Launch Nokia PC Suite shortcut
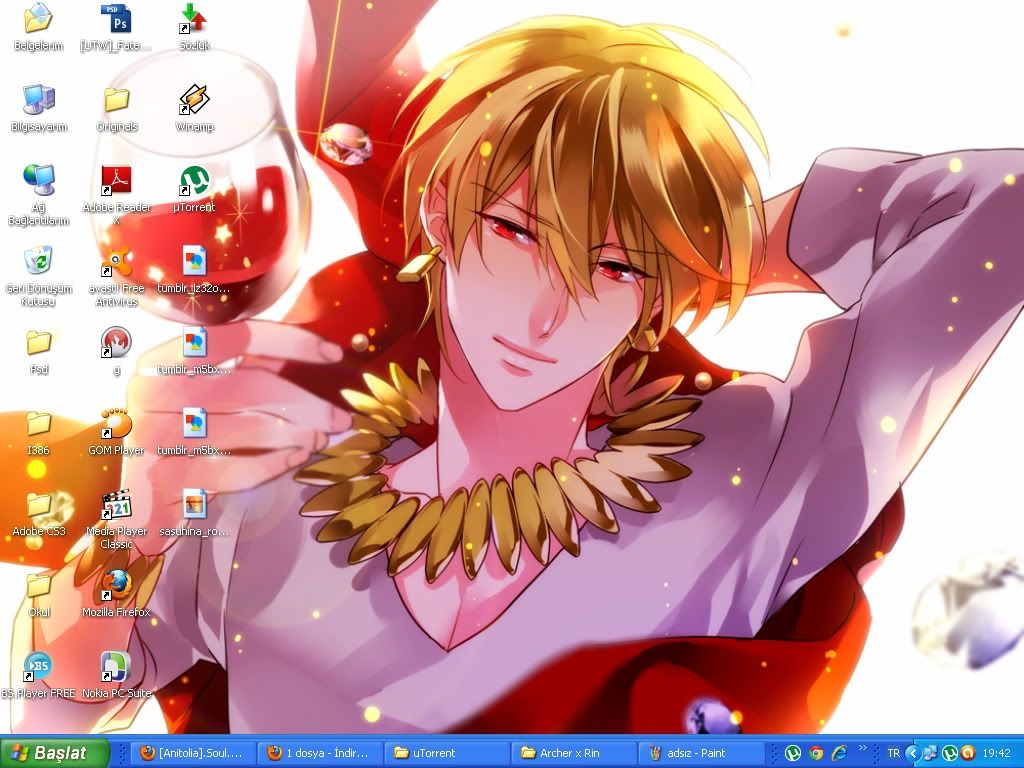Viewport: 1024px width, 768px height. 116,675
